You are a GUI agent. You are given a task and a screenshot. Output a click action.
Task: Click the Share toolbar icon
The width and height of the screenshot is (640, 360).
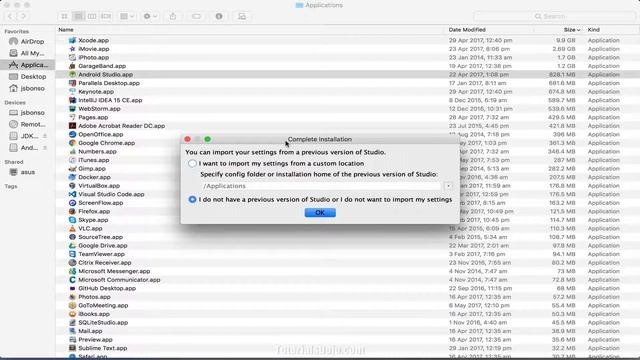tap(173, 16)
